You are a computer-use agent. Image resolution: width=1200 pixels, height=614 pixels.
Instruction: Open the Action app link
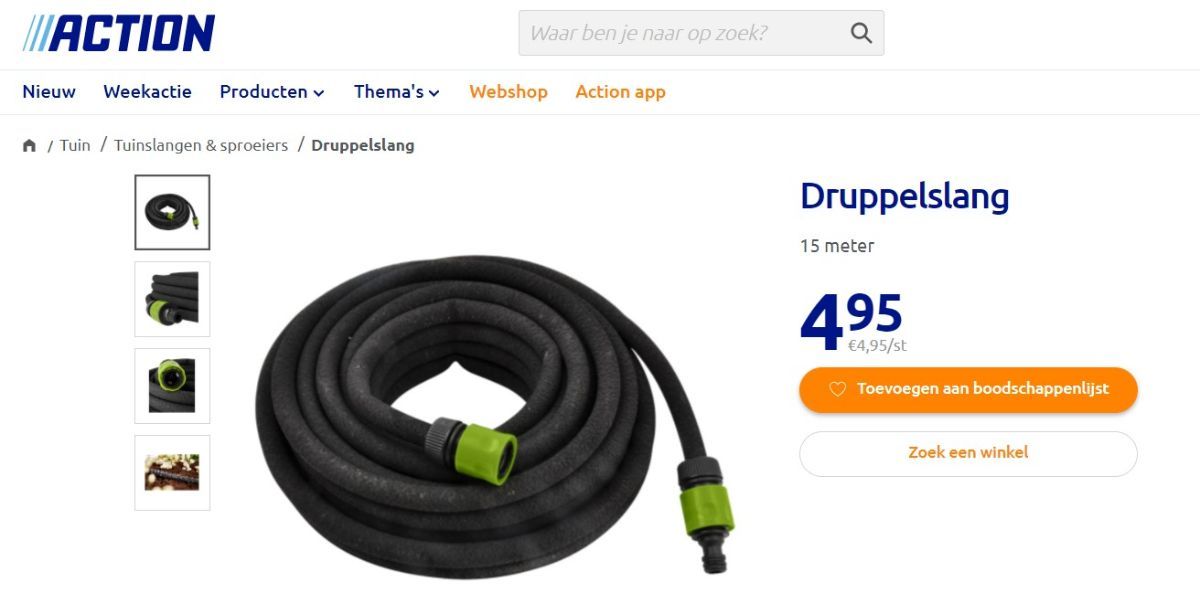pyautogui.click(x=620, y=92)
